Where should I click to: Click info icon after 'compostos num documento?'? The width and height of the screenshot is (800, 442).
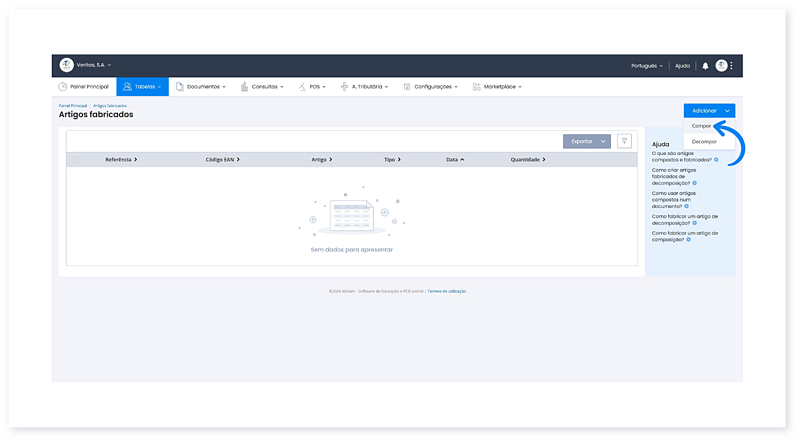687,206
